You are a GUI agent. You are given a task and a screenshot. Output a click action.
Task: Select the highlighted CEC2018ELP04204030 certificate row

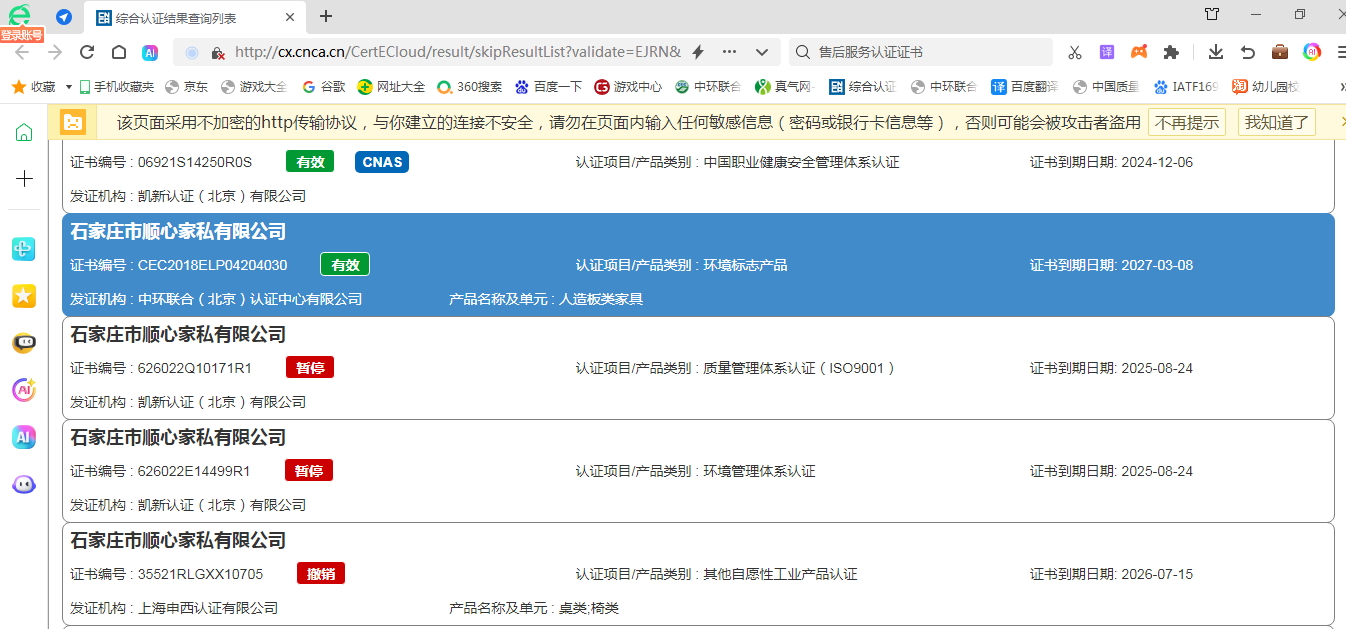pyautogui.click(x=698, y=265)
